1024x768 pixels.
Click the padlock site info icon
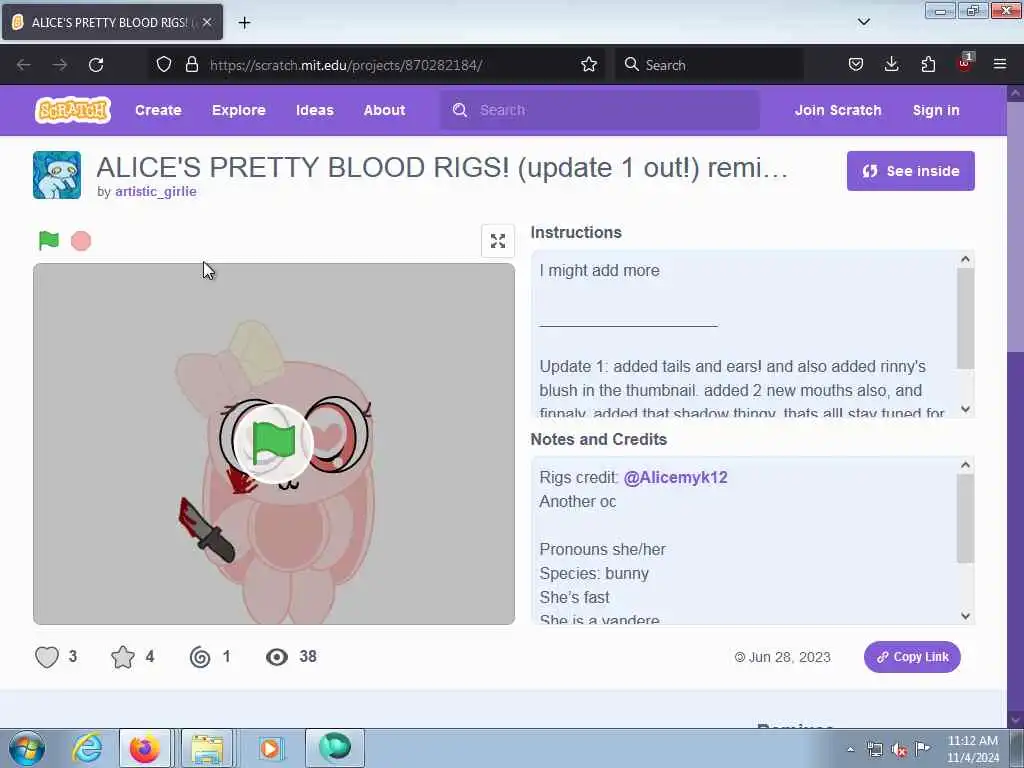coord(191,64)
